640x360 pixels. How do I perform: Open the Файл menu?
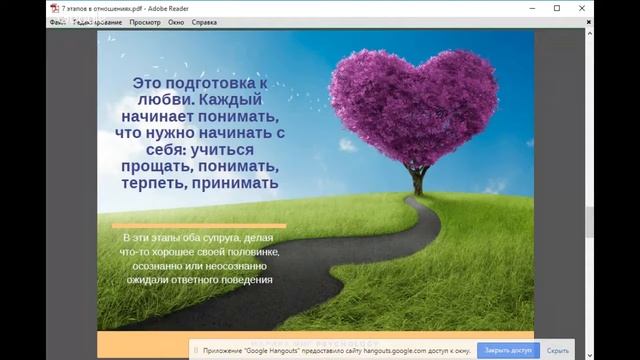(58, 22)
